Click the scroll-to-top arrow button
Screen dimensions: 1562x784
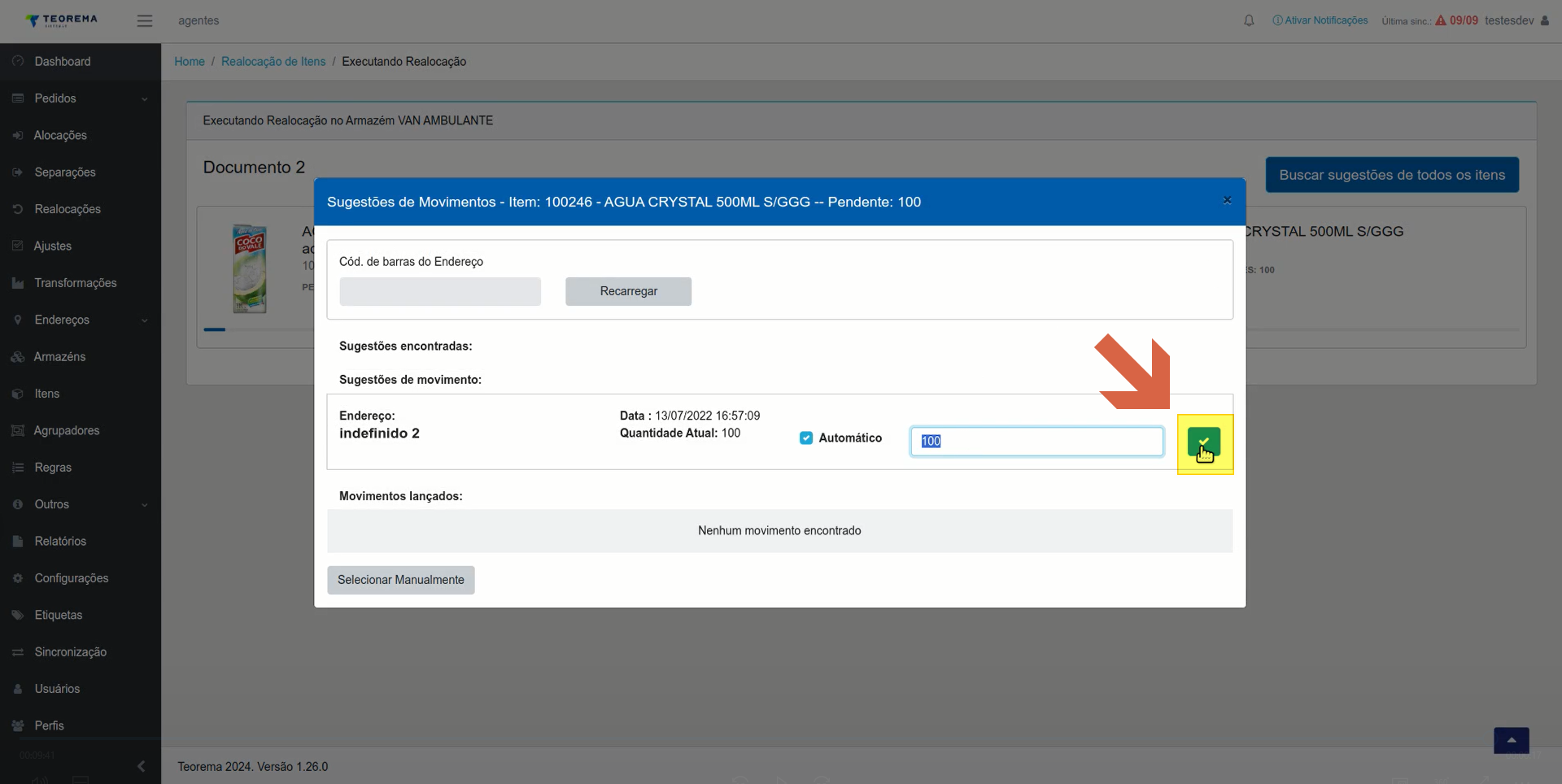tap(1511, 740)
